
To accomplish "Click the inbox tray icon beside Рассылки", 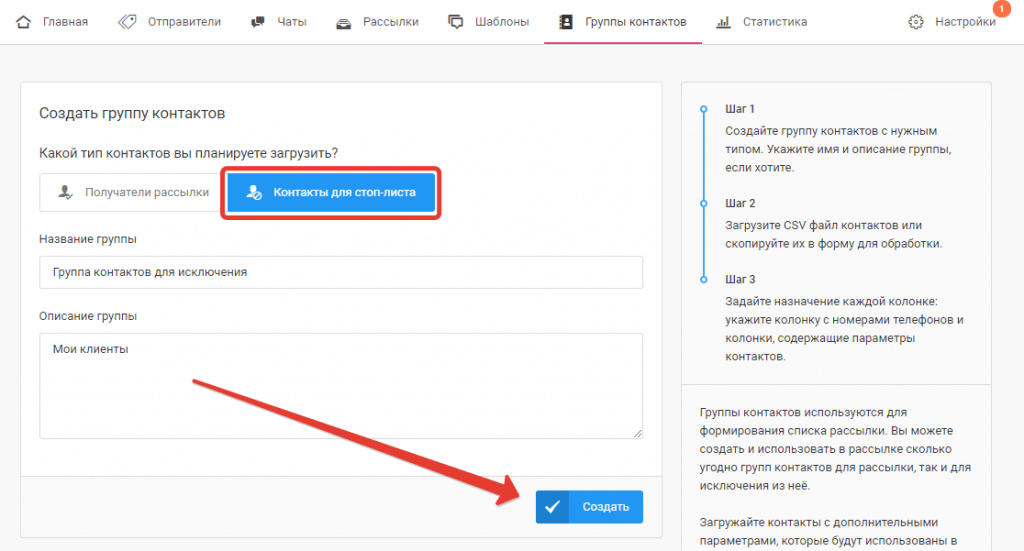I will (344, 23).
